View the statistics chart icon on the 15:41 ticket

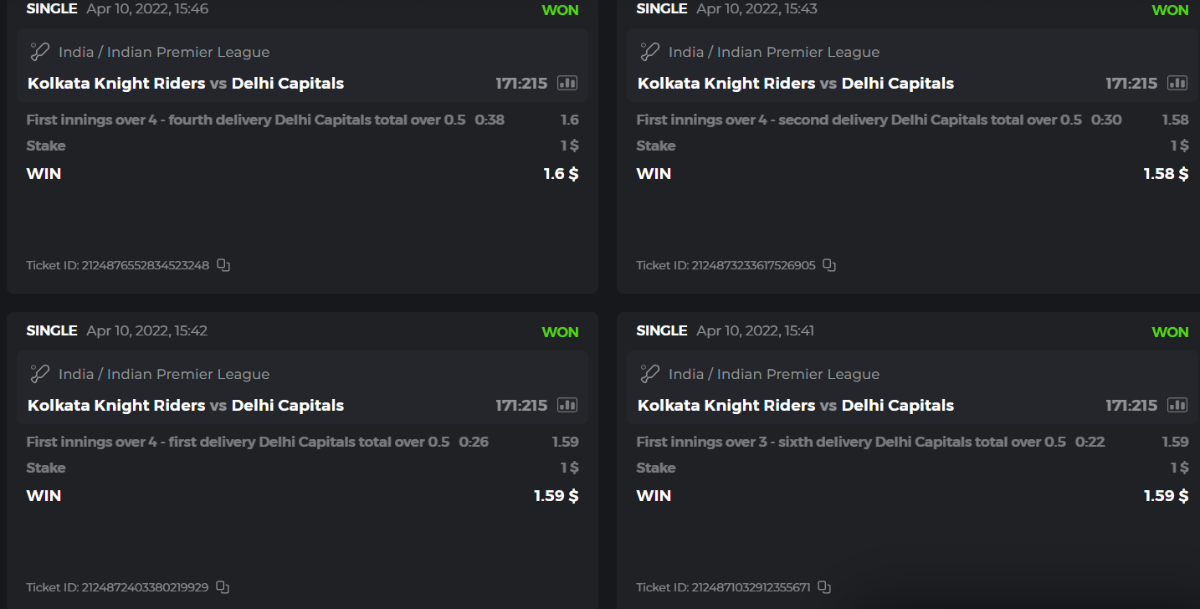click(x=1178, y=405)
